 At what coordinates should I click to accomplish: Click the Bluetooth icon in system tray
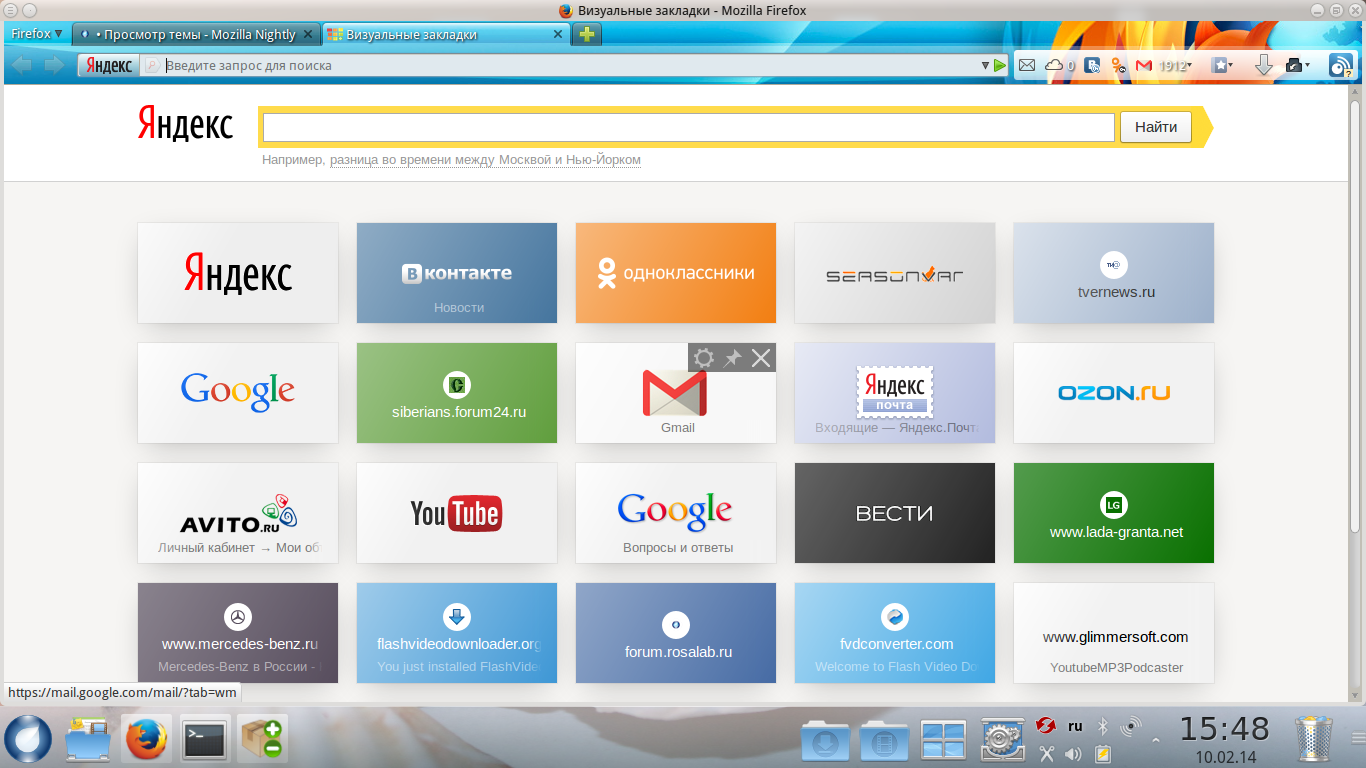pos(1103,726)
